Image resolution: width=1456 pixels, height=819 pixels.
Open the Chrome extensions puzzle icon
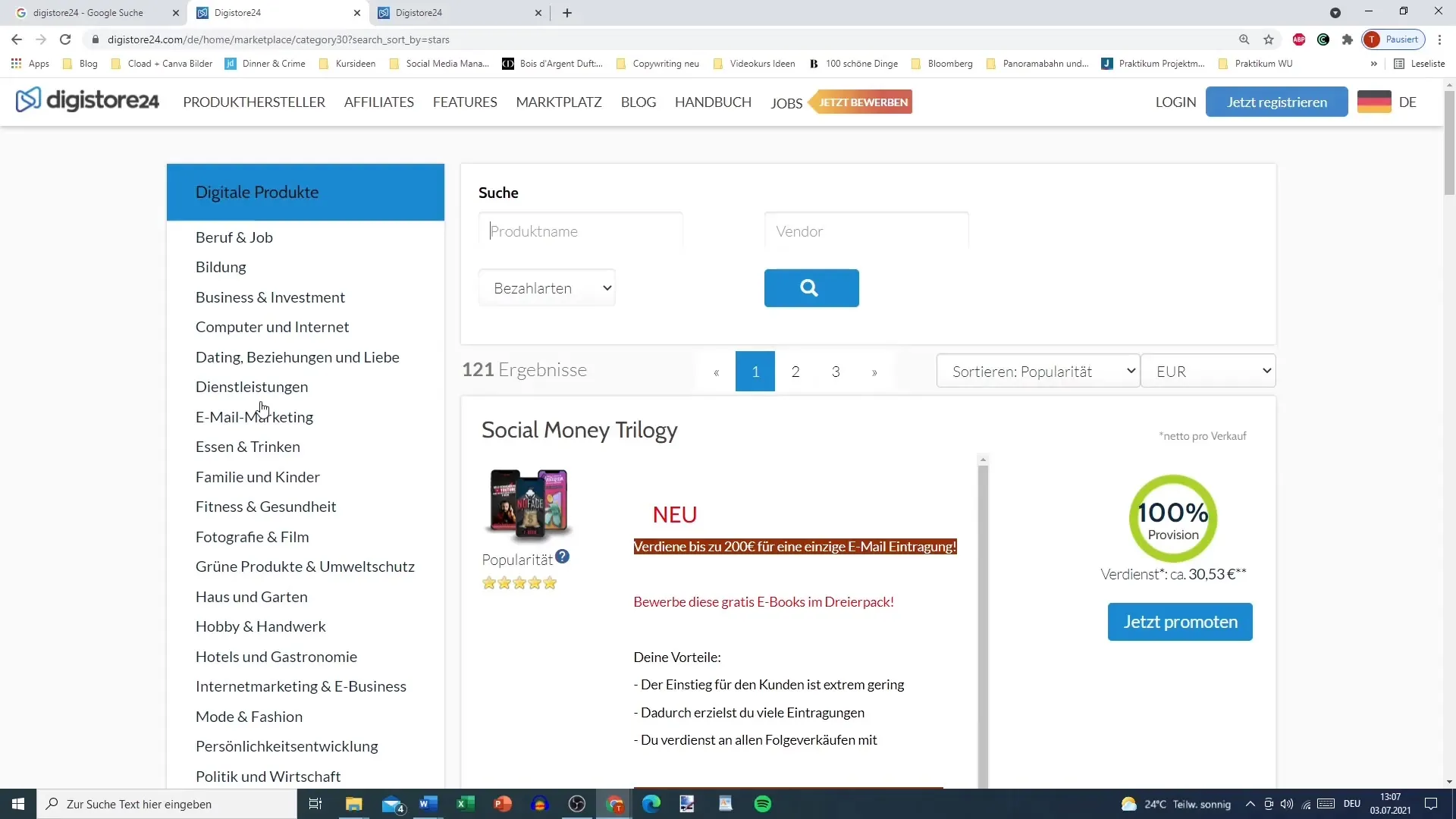(x=1348, y=39)
